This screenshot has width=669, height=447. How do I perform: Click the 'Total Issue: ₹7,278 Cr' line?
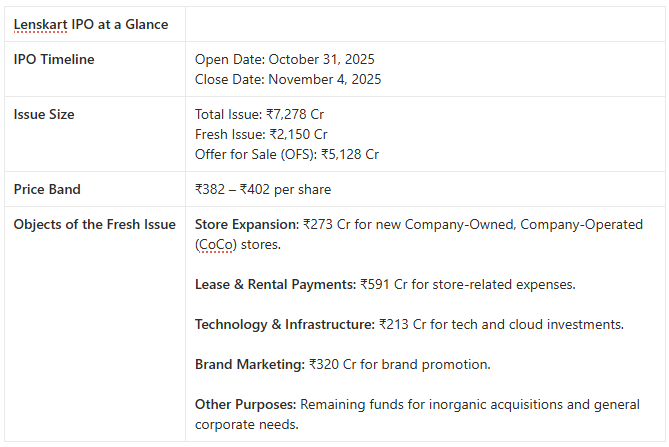pos(259,115)
